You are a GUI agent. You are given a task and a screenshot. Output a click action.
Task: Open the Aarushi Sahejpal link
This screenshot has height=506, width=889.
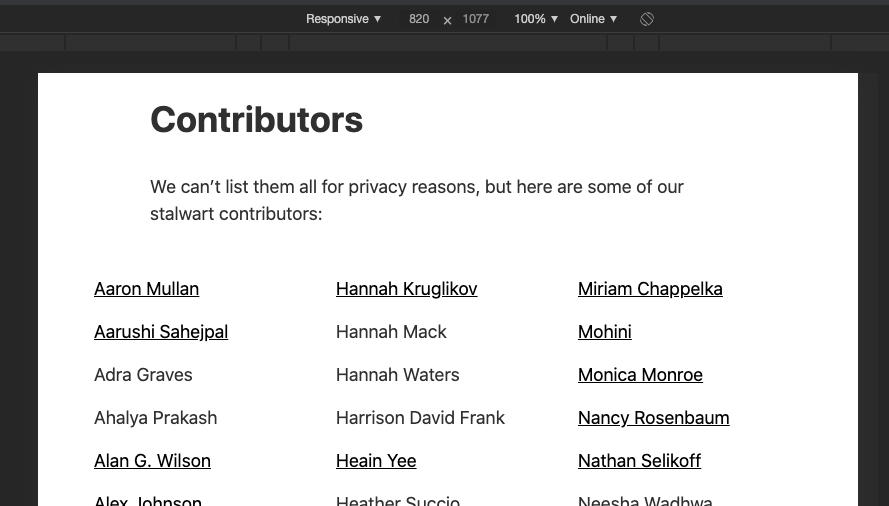[161, 332]
